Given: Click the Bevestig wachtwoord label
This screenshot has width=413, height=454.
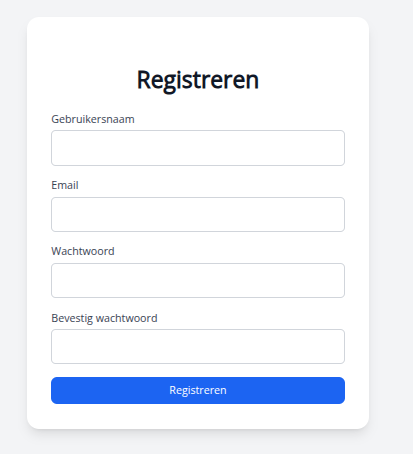Looking at the screenshot, I should [104, 318].
